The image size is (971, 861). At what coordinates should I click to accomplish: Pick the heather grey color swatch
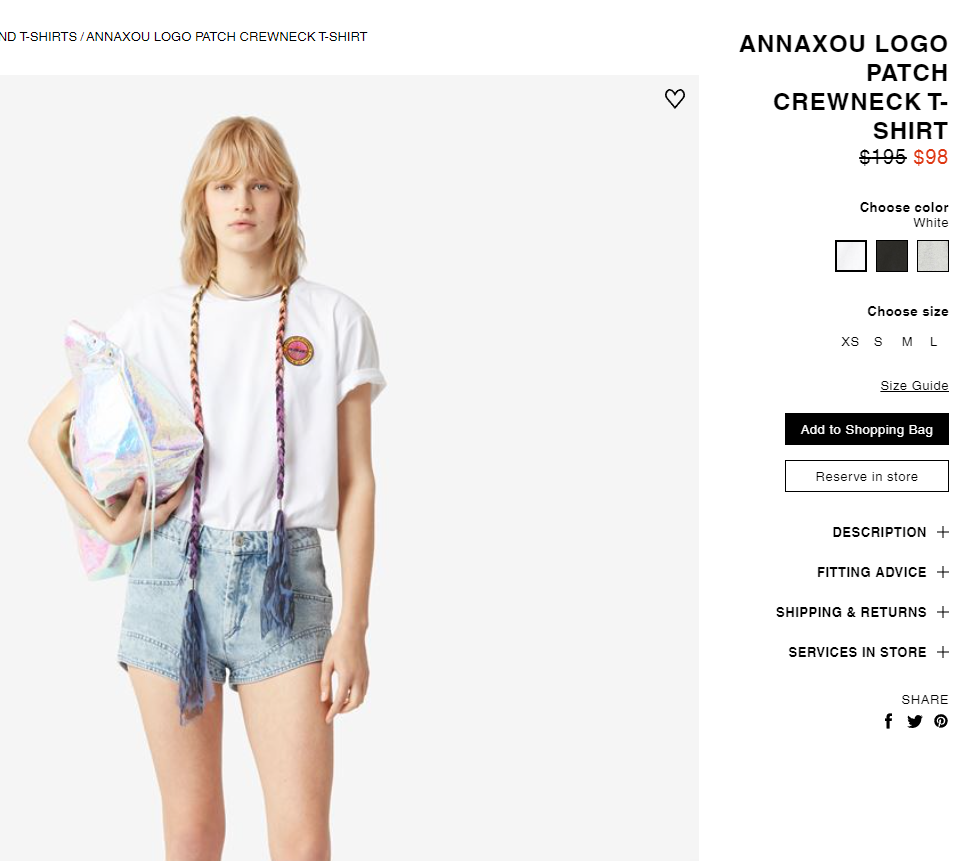933,256
